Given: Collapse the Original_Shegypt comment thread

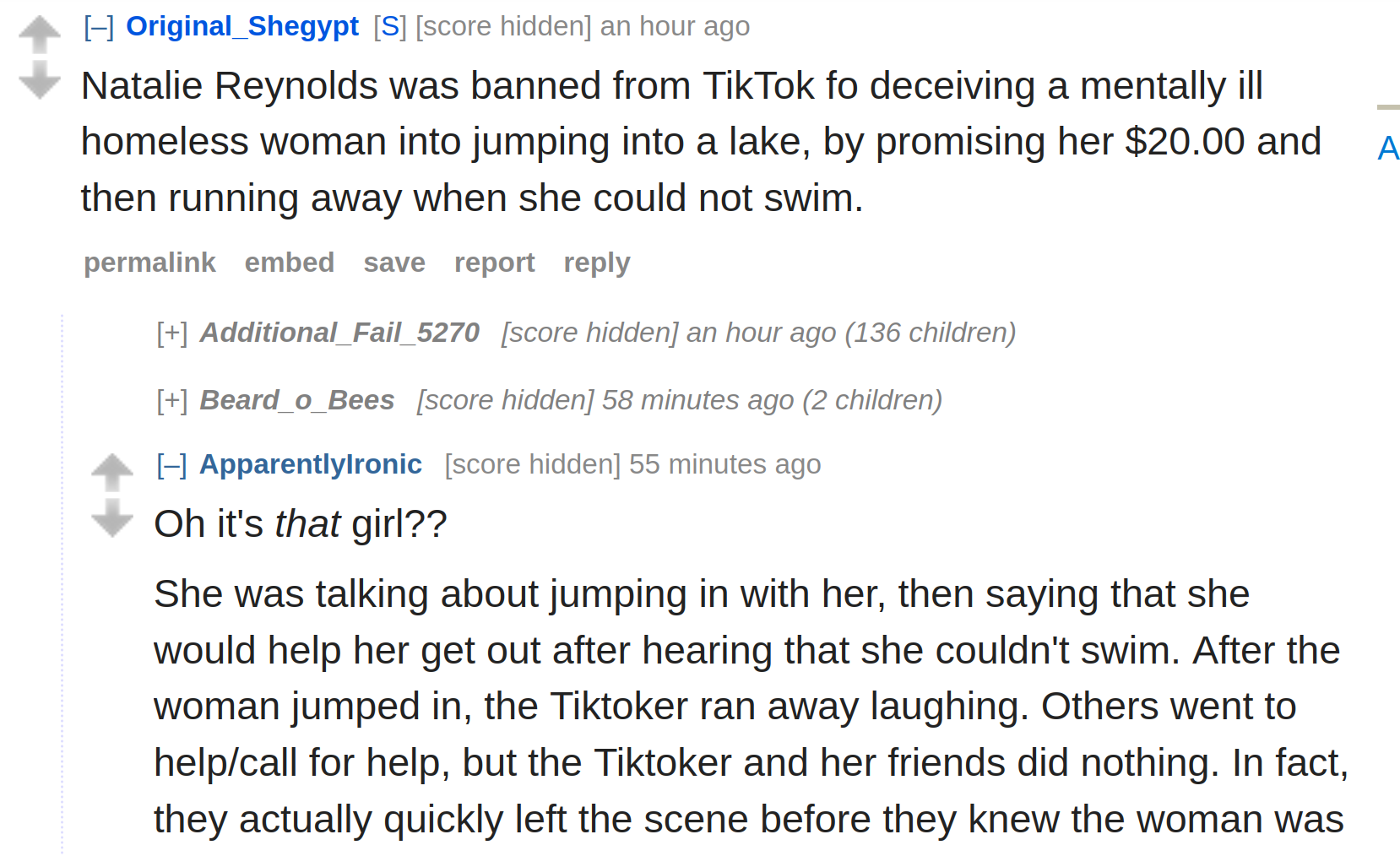Looking at the screenshot, I should (x=99, y=27).
